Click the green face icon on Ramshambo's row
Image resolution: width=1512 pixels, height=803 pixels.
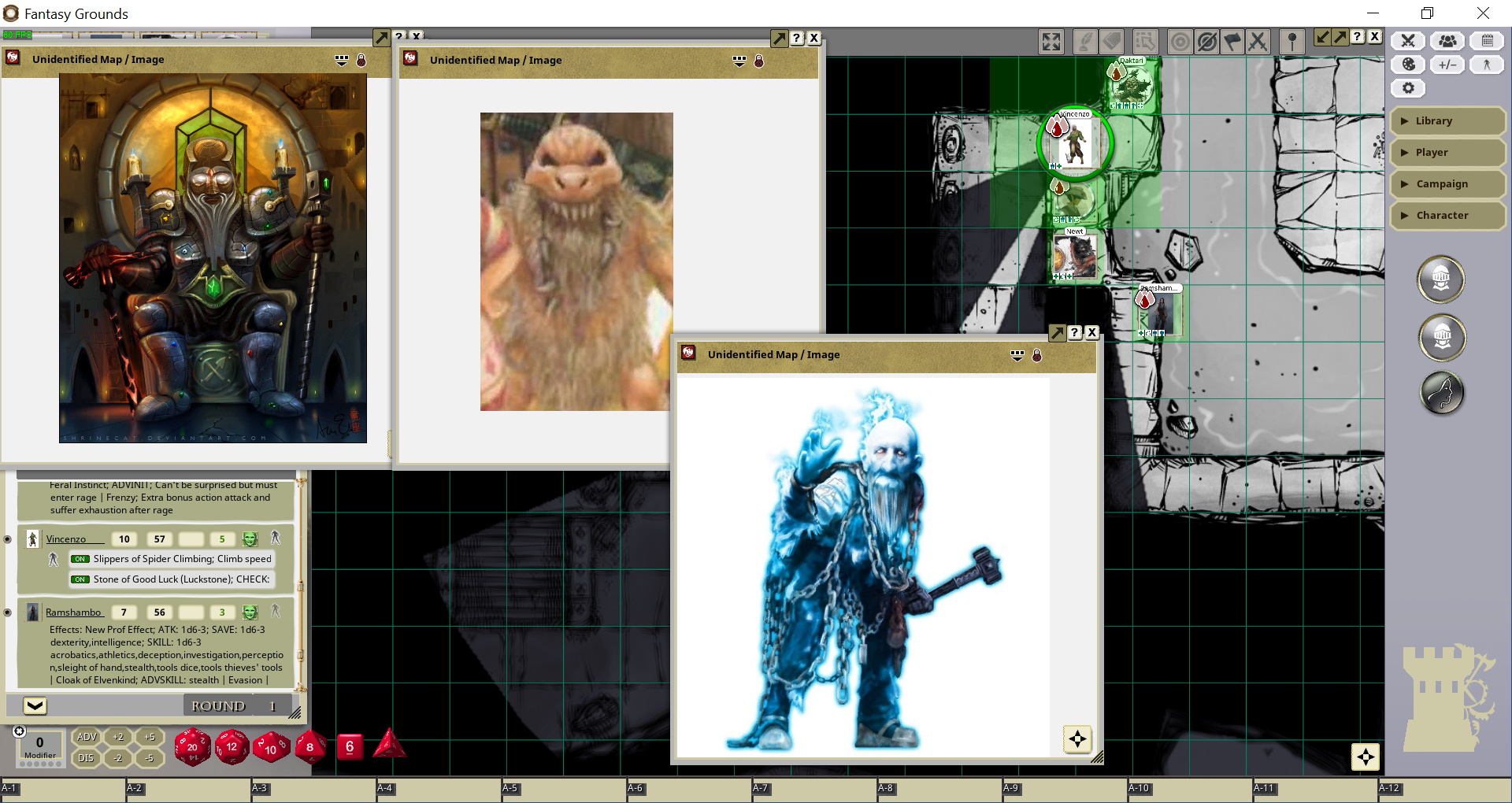click(250, 612)
